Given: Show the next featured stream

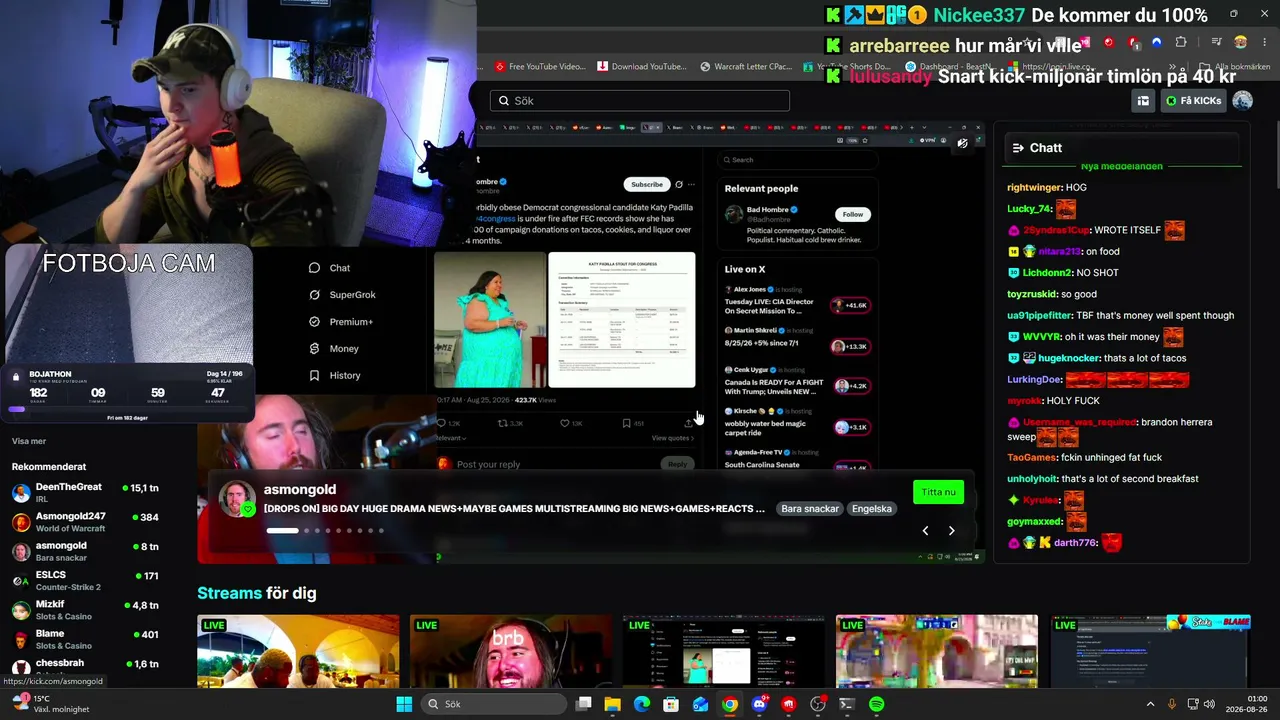Looking at the screenshot, I should click(x=951, y=531).
